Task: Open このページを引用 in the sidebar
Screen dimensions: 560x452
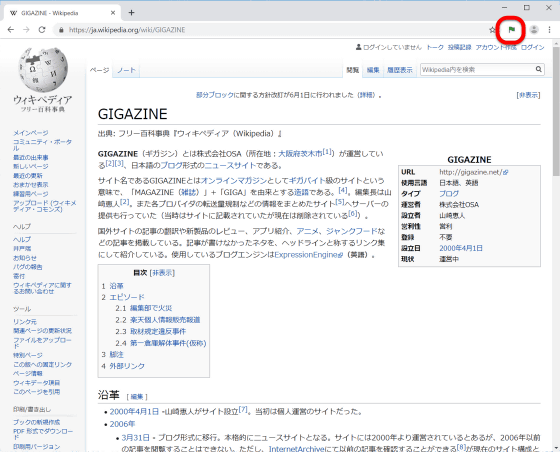Action: 36,392
